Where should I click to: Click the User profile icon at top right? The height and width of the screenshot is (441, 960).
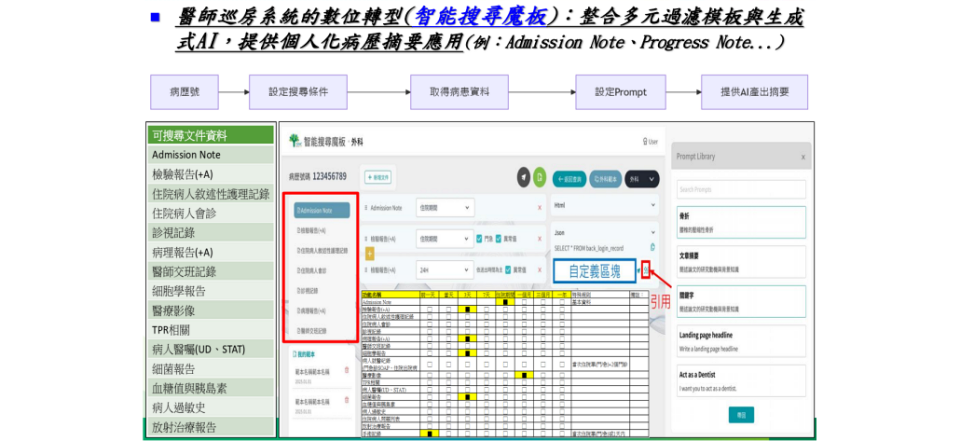pyautogui.click(x=651, y=142)
